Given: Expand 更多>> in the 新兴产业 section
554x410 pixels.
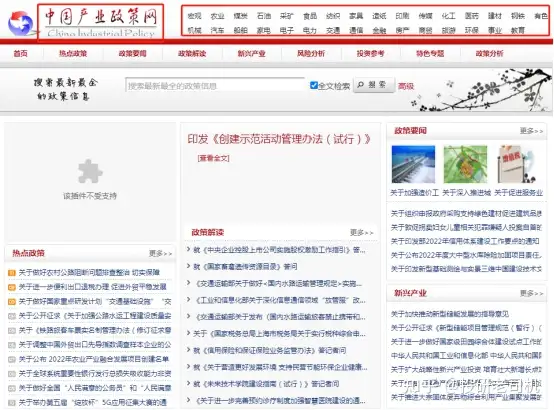Looking at the screenshot, I should coord(531,293).
